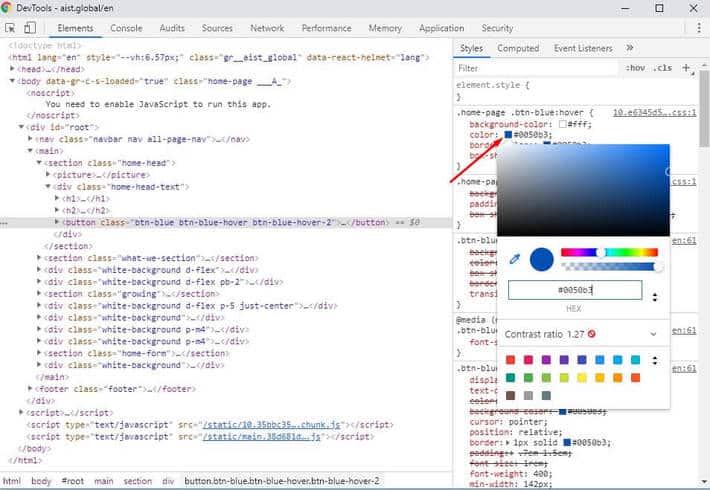Toggle the .cls class editor button
The image size is (710, 490).
click(x=662, y=68)
